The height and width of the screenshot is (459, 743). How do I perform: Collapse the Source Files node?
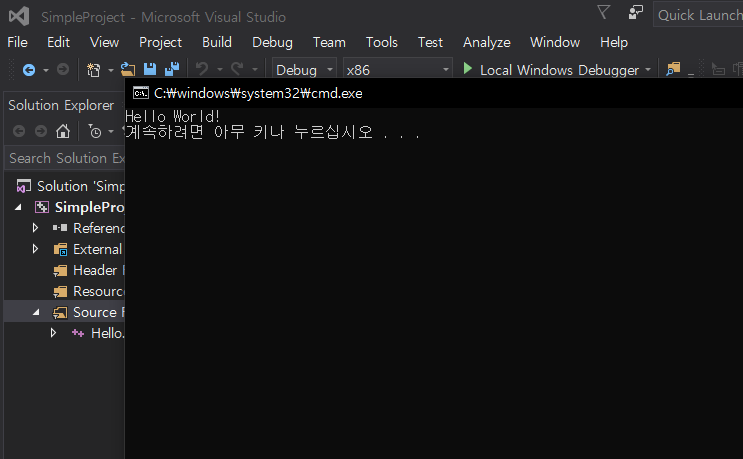(36, 312)
